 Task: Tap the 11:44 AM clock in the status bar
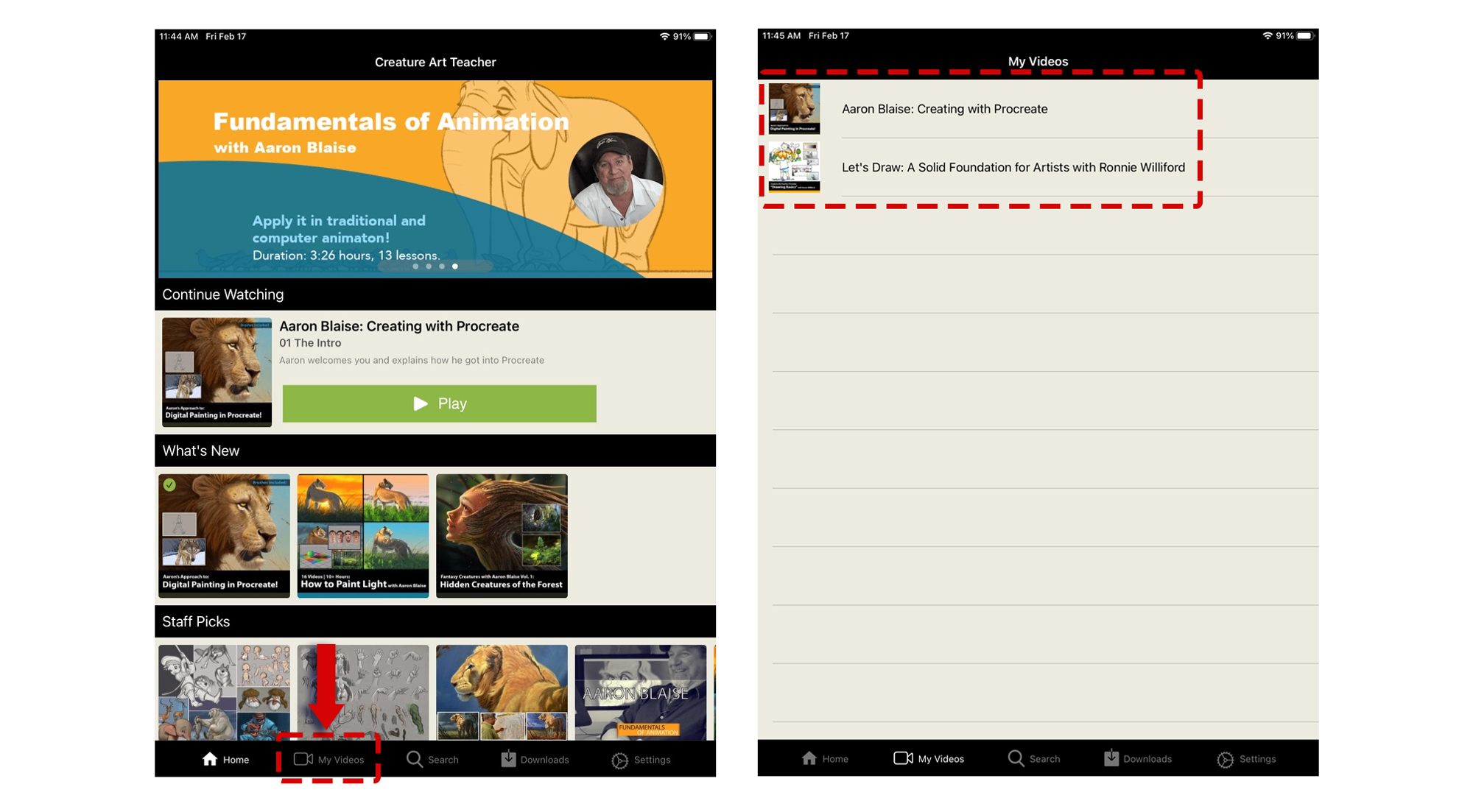[179, 36]
